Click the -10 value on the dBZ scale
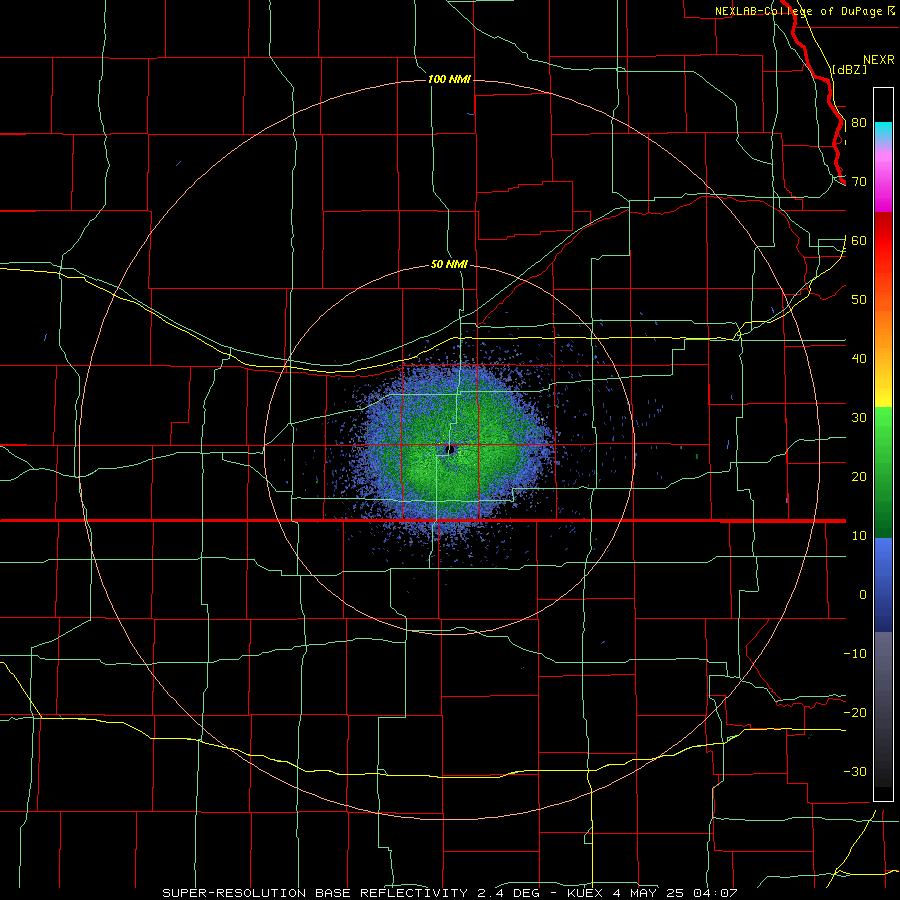 click(x=855, y=654)
